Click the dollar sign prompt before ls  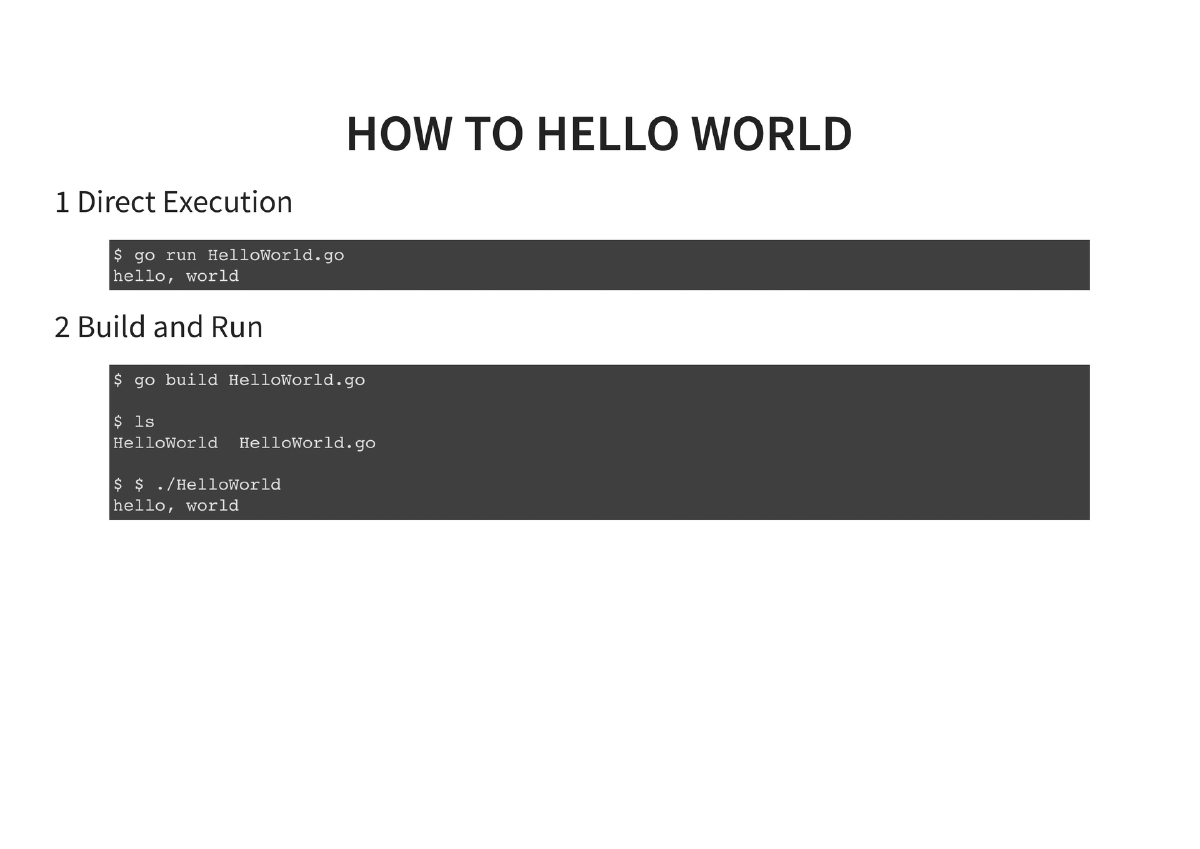(x=117, y=421)
